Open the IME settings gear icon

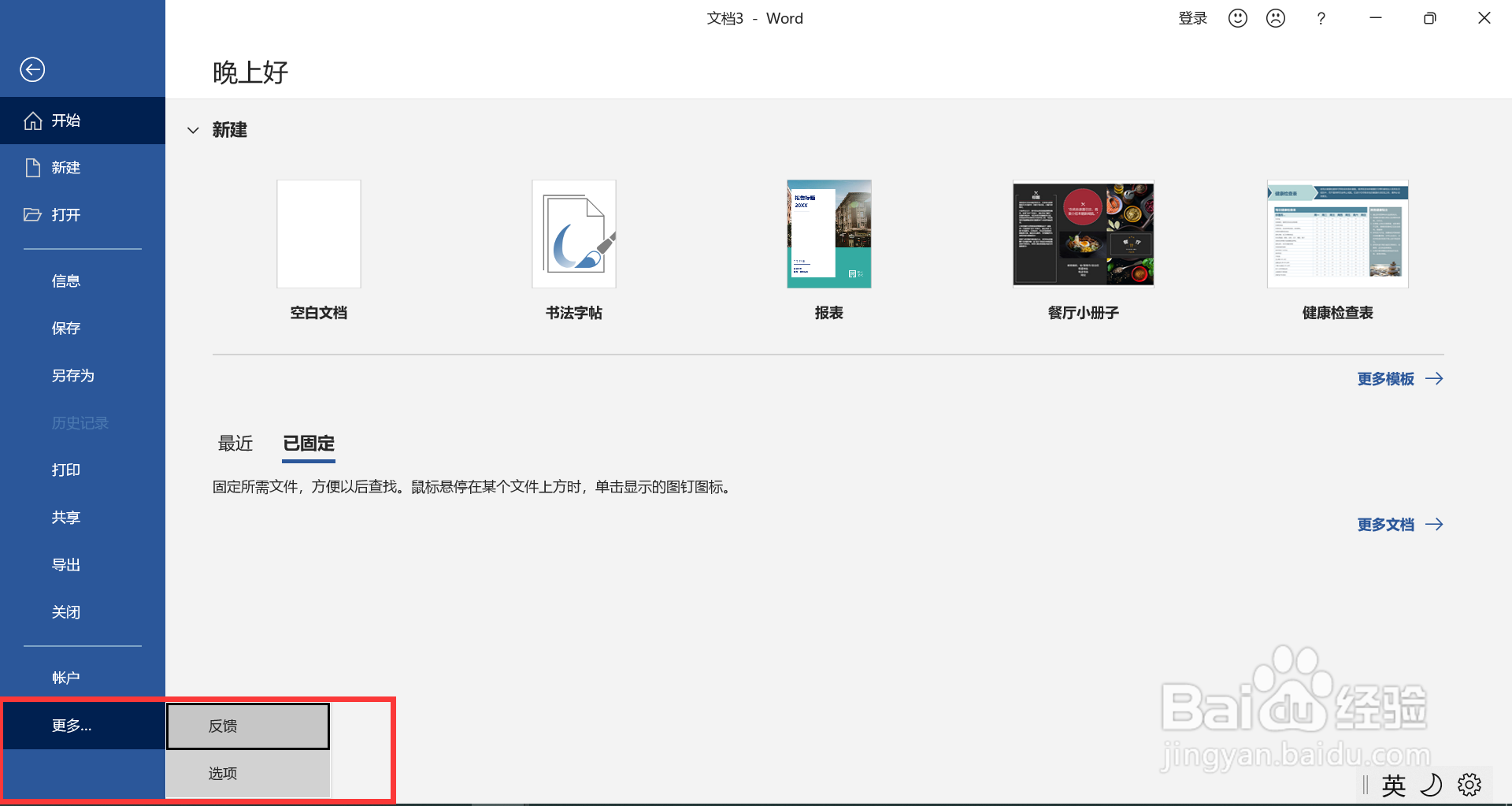point(1469,785)
